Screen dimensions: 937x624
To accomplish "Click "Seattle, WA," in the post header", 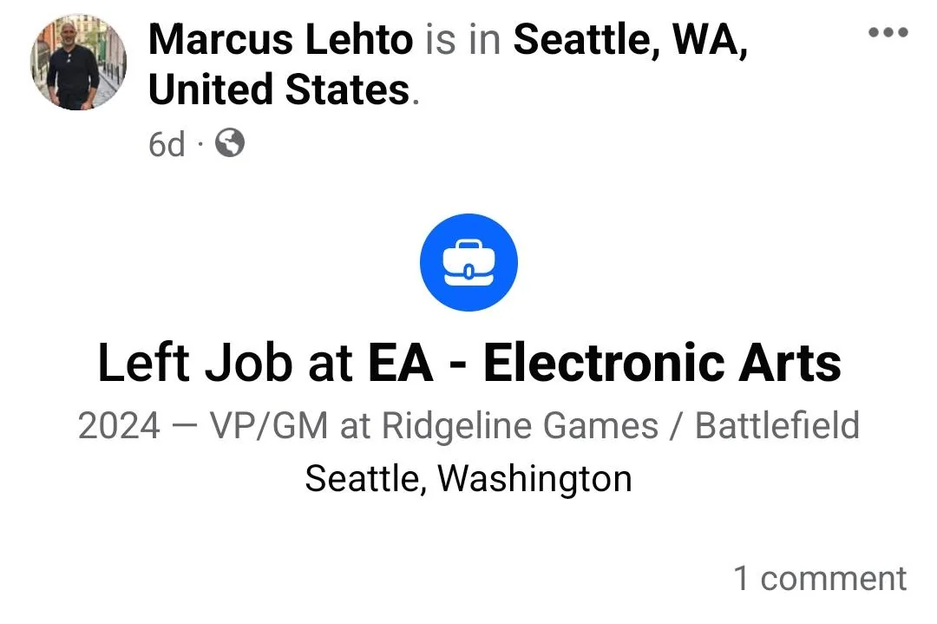I will pos(630,40).
